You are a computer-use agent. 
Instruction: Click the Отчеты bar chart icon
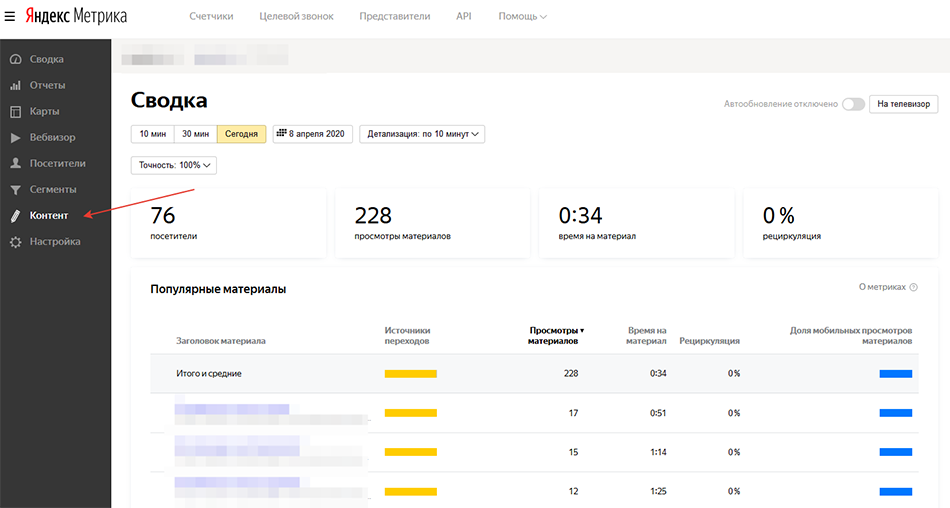[16, 85]
